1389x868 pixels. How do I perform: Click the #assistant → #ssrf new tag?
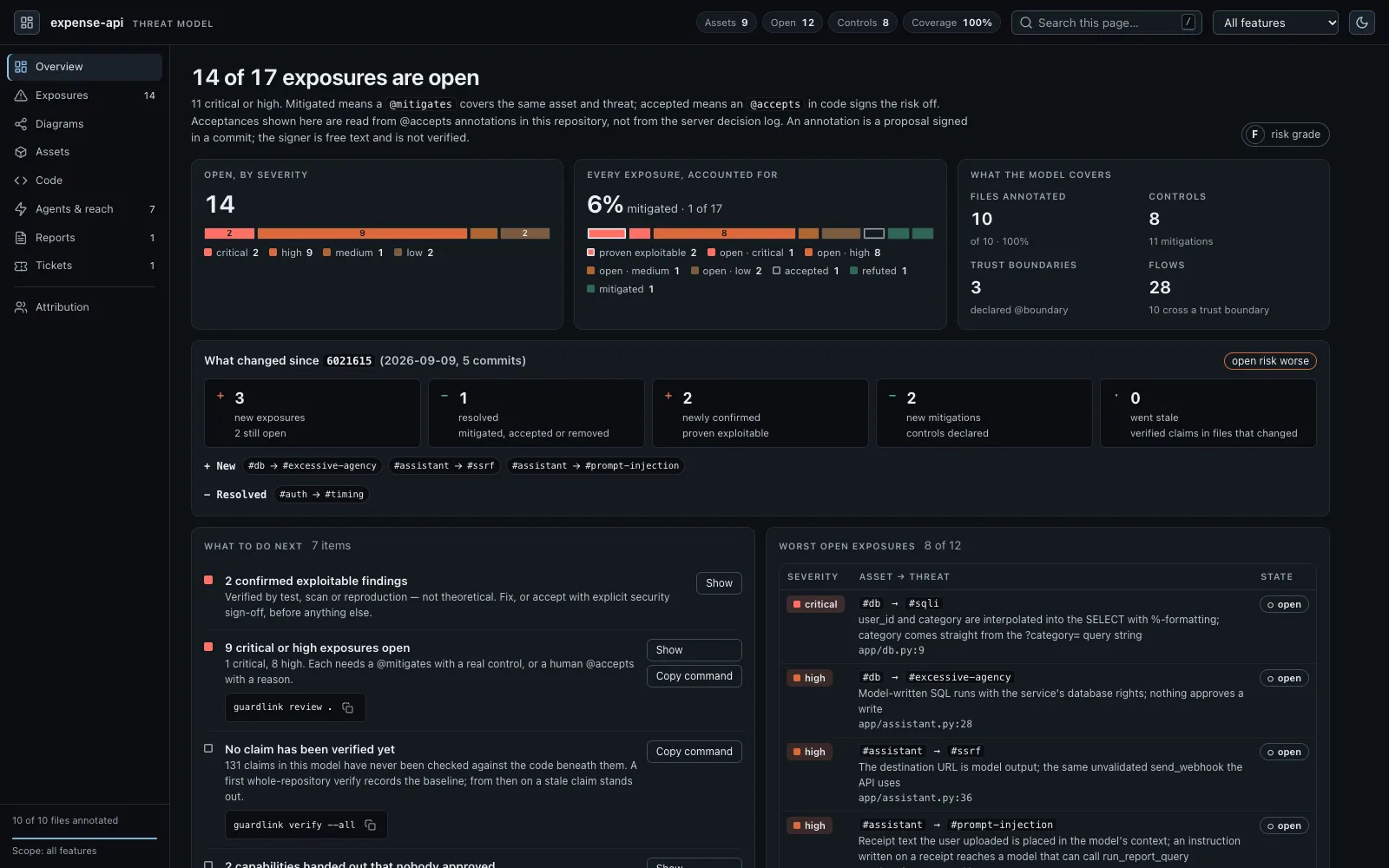point(444,466)
